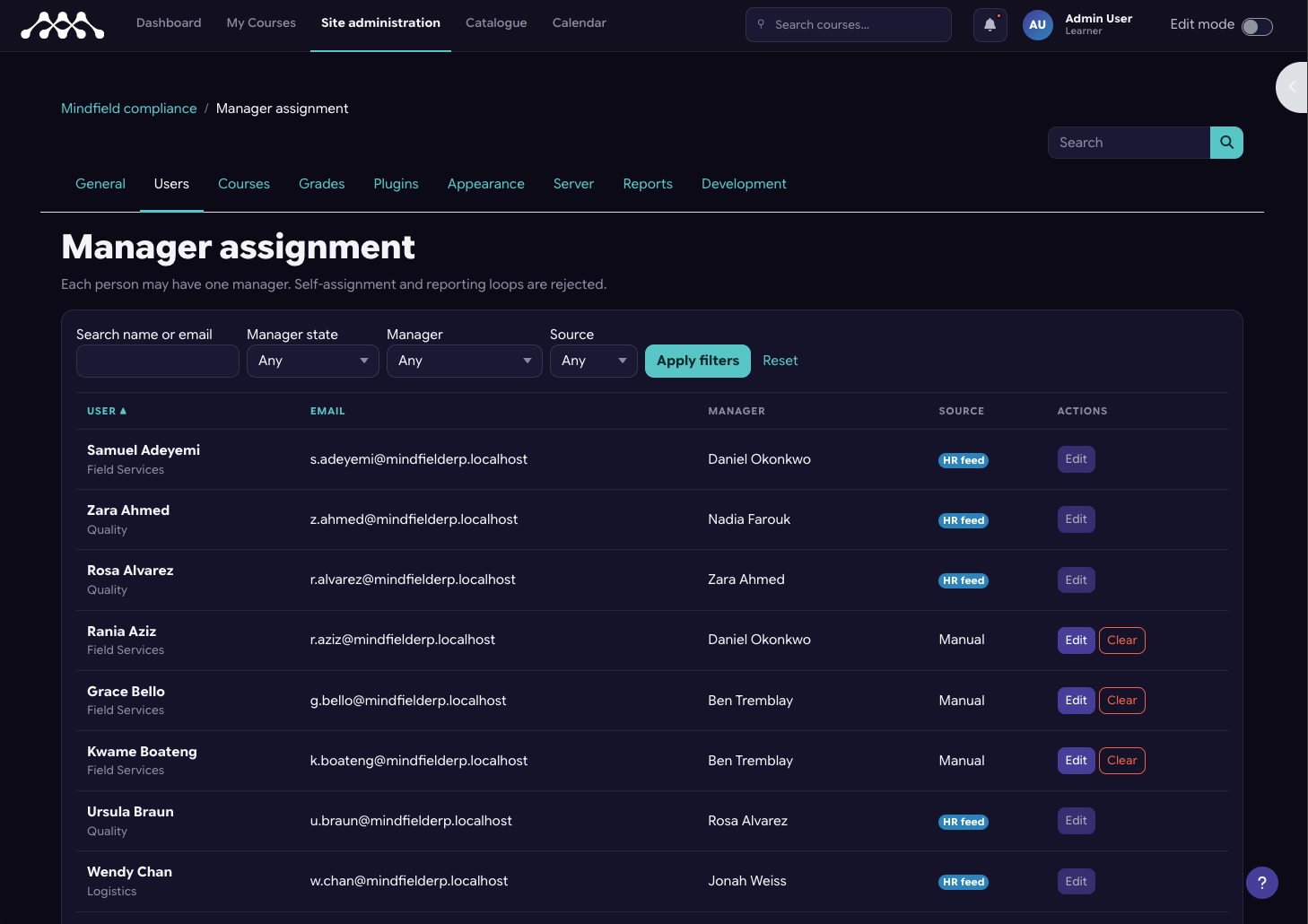Expand the side drawer chevron

pos(1293,87)
